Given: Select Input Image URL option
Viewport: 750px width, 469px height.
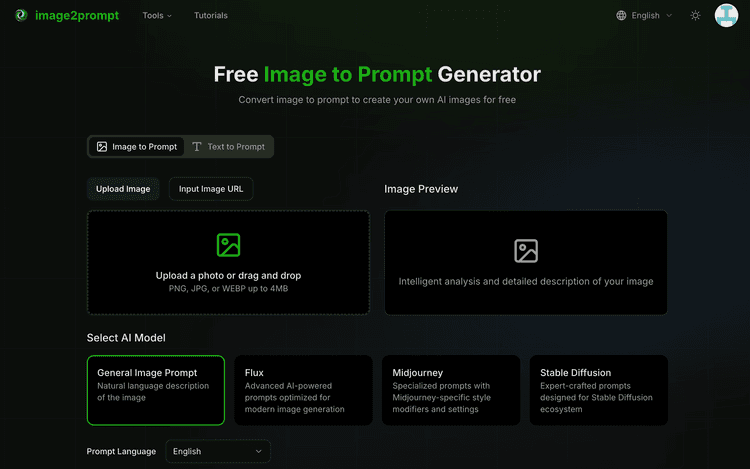Looking at the screenshot, I should pyautogui.click(x=211, y=189).
